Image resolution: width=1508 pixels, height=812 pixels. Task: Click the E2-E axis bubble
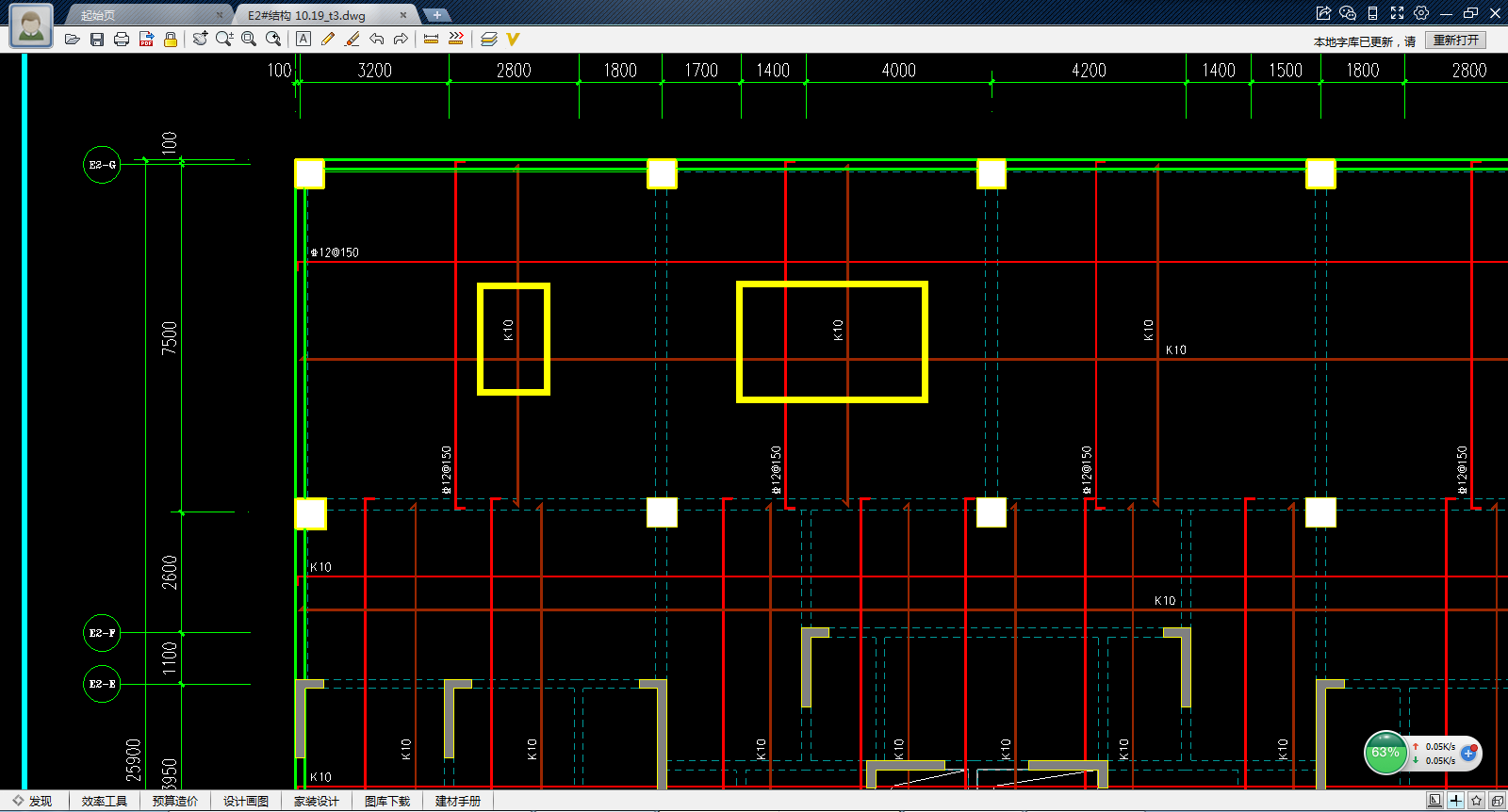click(102, 684)
